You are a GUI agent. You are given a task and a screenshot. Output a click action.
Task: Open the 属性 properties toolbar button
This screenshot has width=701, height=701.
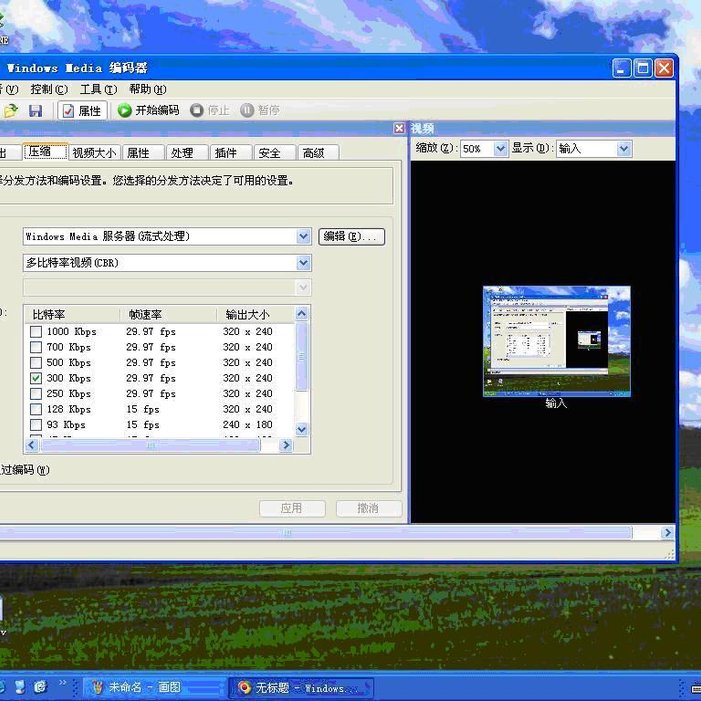(83, 110)
